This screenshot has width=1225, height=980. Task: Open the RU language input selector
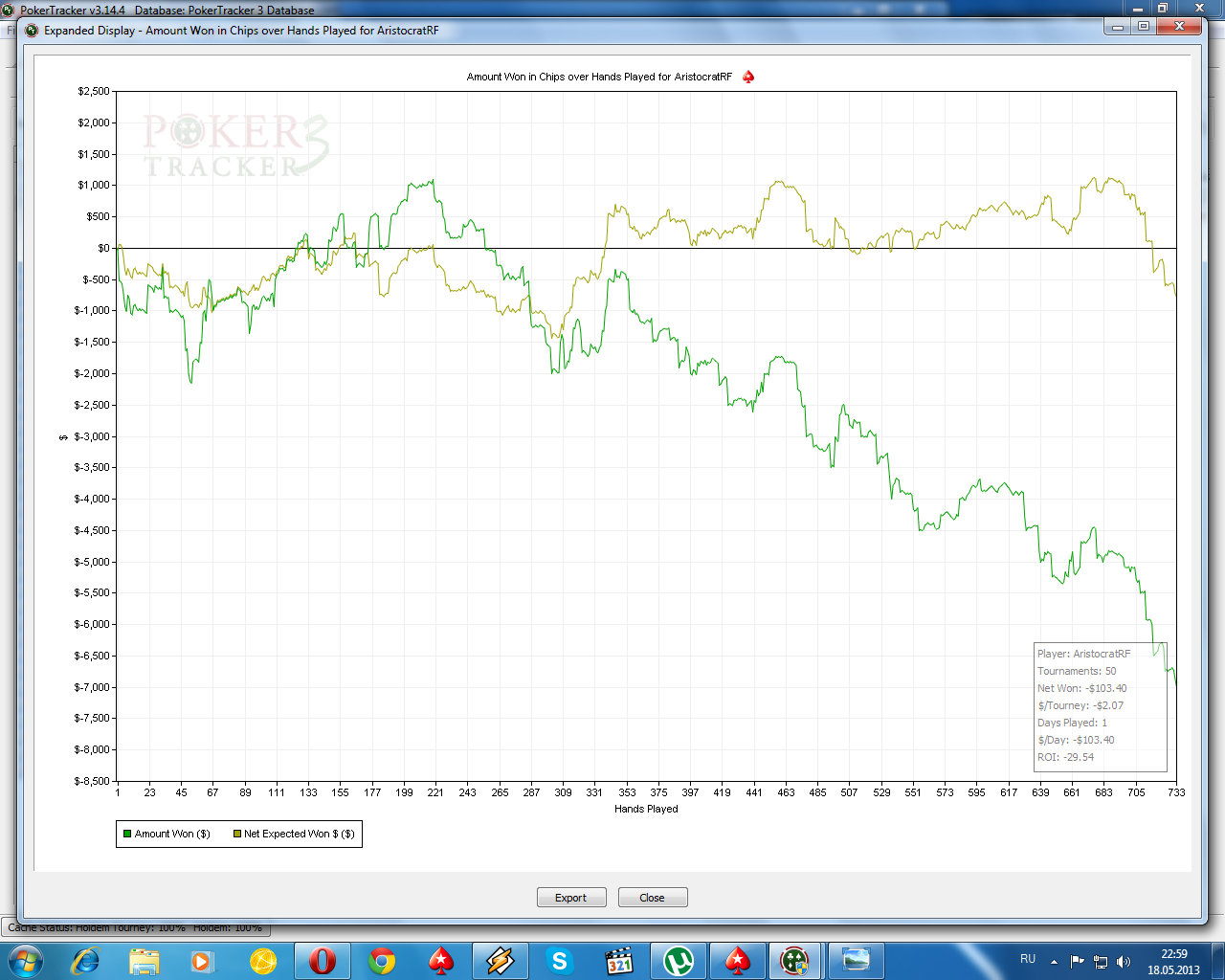pos(1028,959)
